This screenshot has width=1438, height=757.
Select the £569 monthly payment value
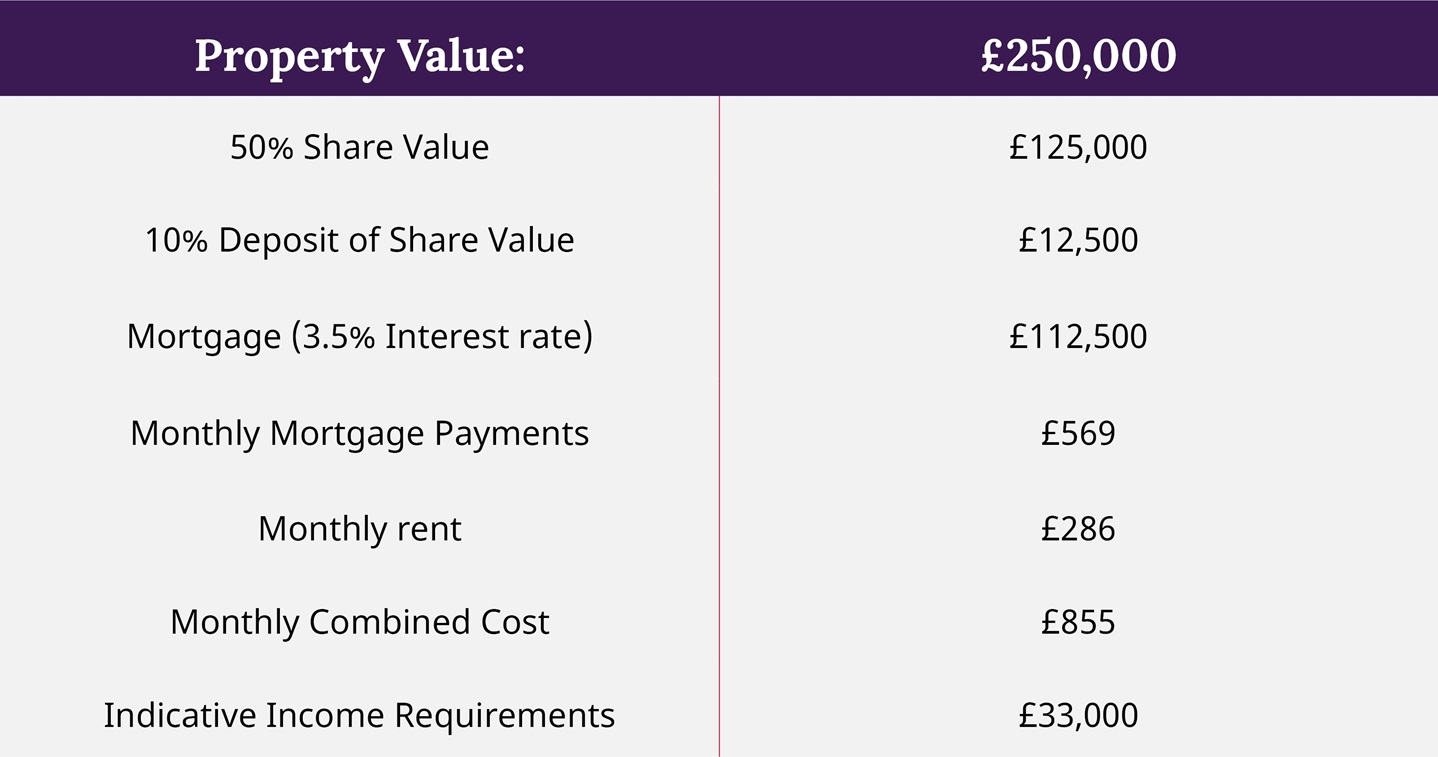pos(1078,433)
